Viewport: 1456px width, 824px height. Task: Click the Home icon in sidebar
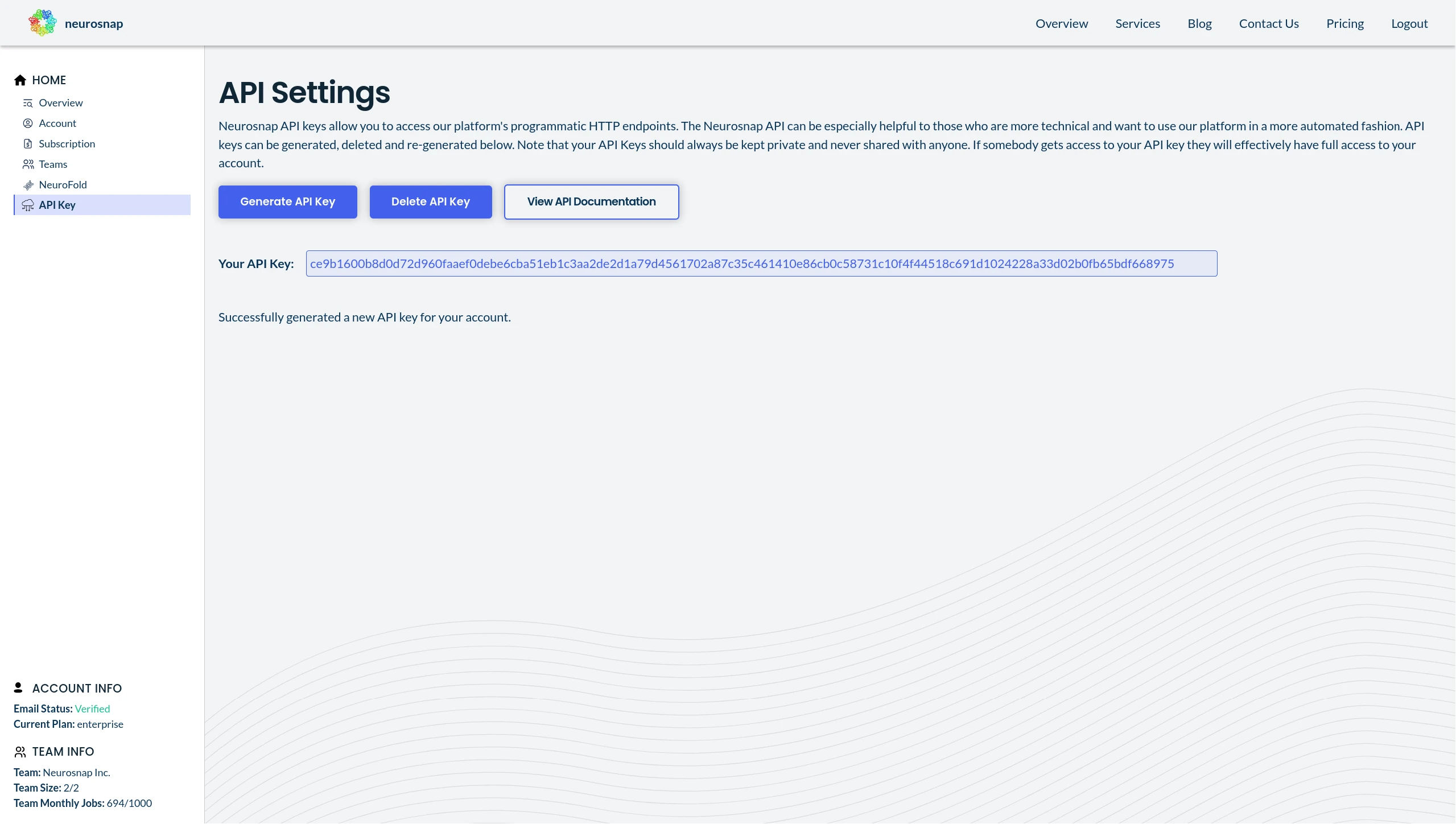click(x=20, y=80)
